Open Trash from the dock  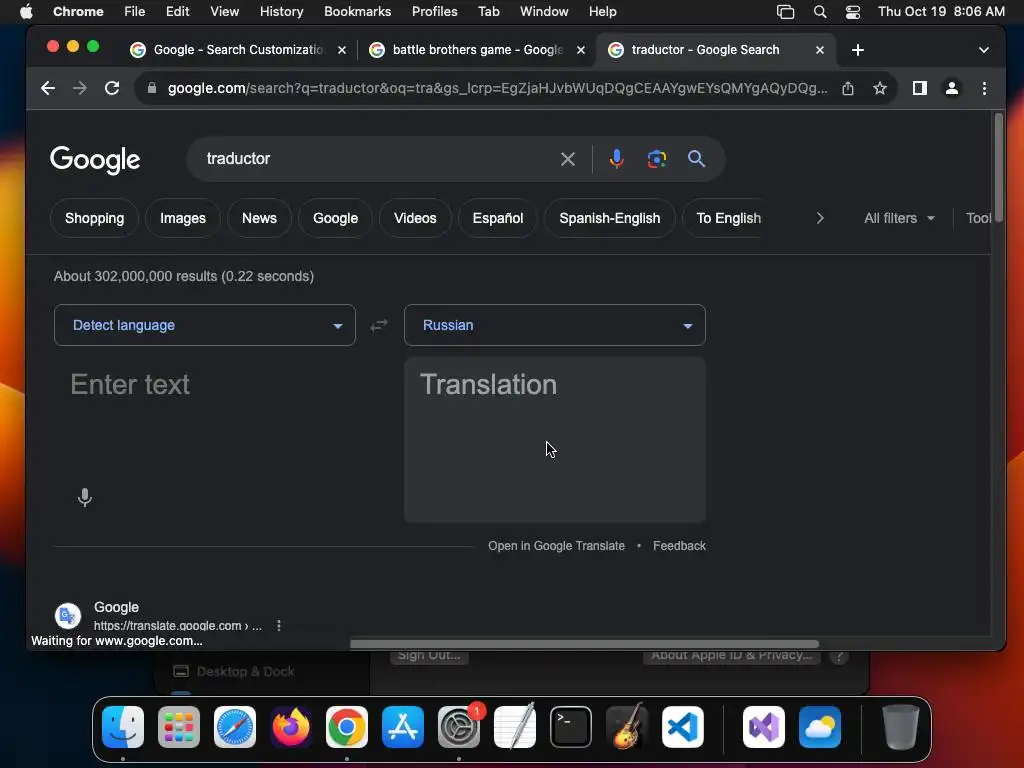(x=901, y=727)
